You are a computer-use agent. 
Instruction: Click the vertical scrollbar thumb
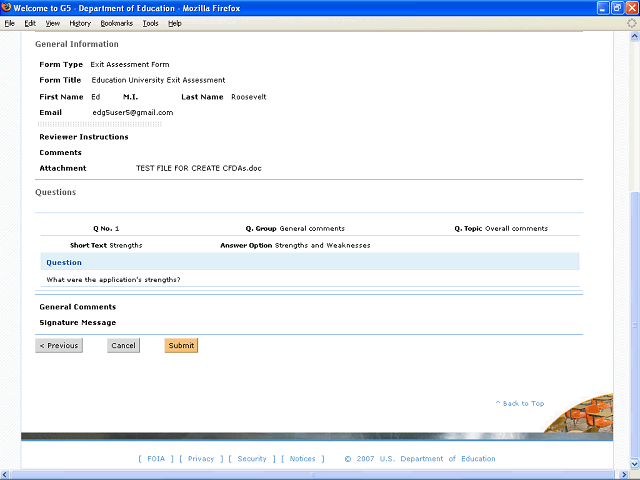coord(634,325)
